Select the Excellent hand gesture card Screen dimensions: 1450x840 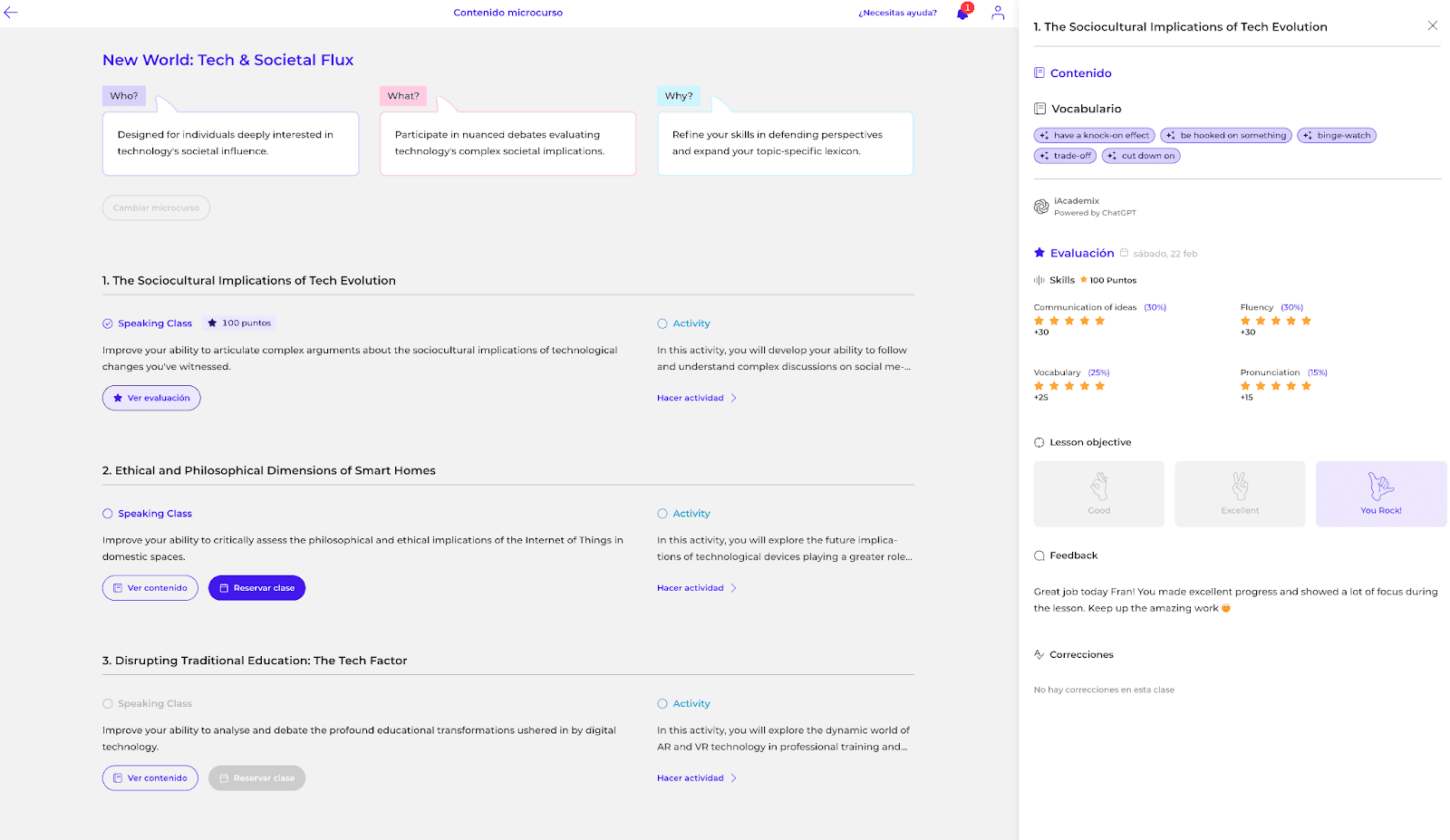point(1240,494)
